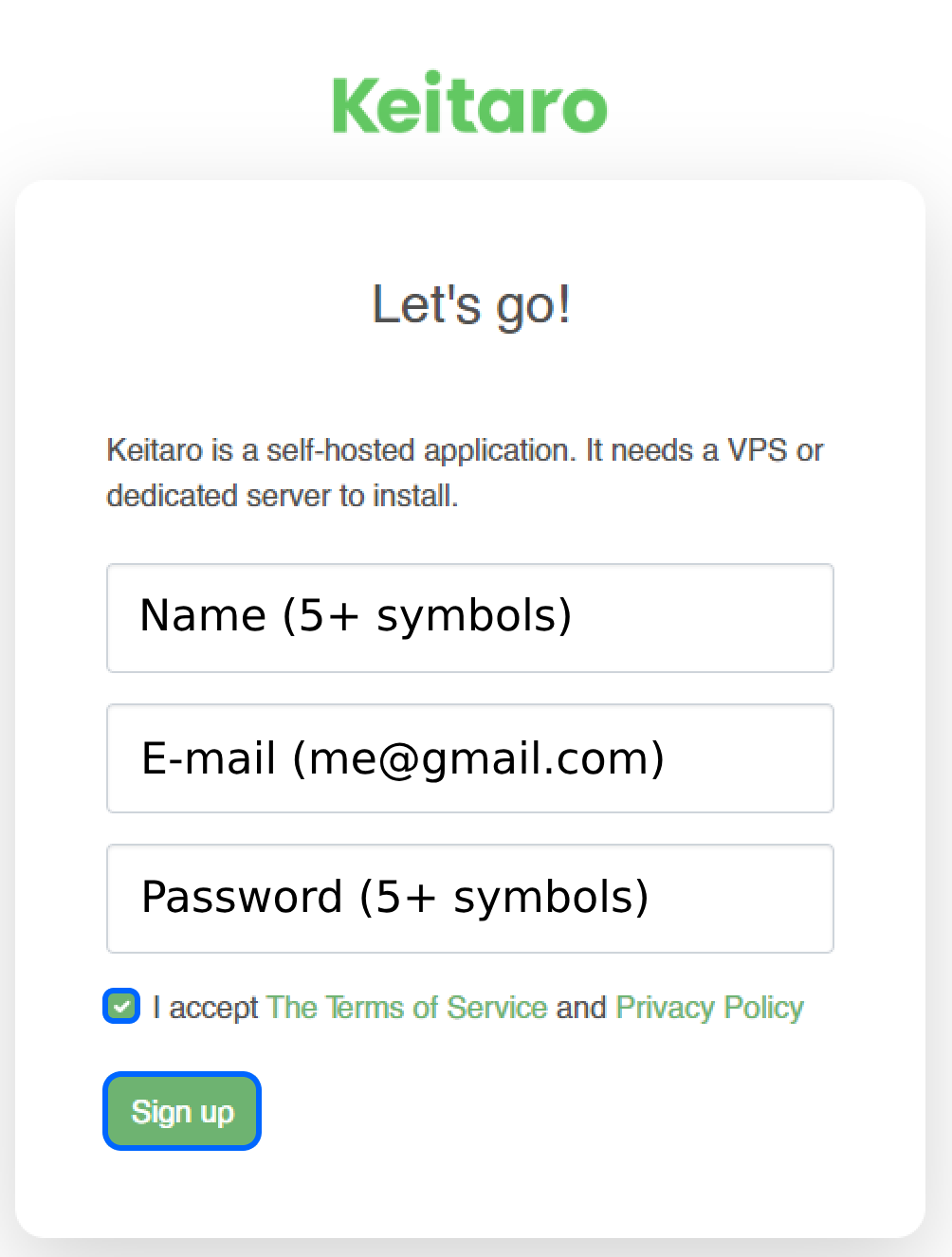Viewport: 952px width, 1257px height.
Task: Click into the E-mail field
Action: coord(469,758)
